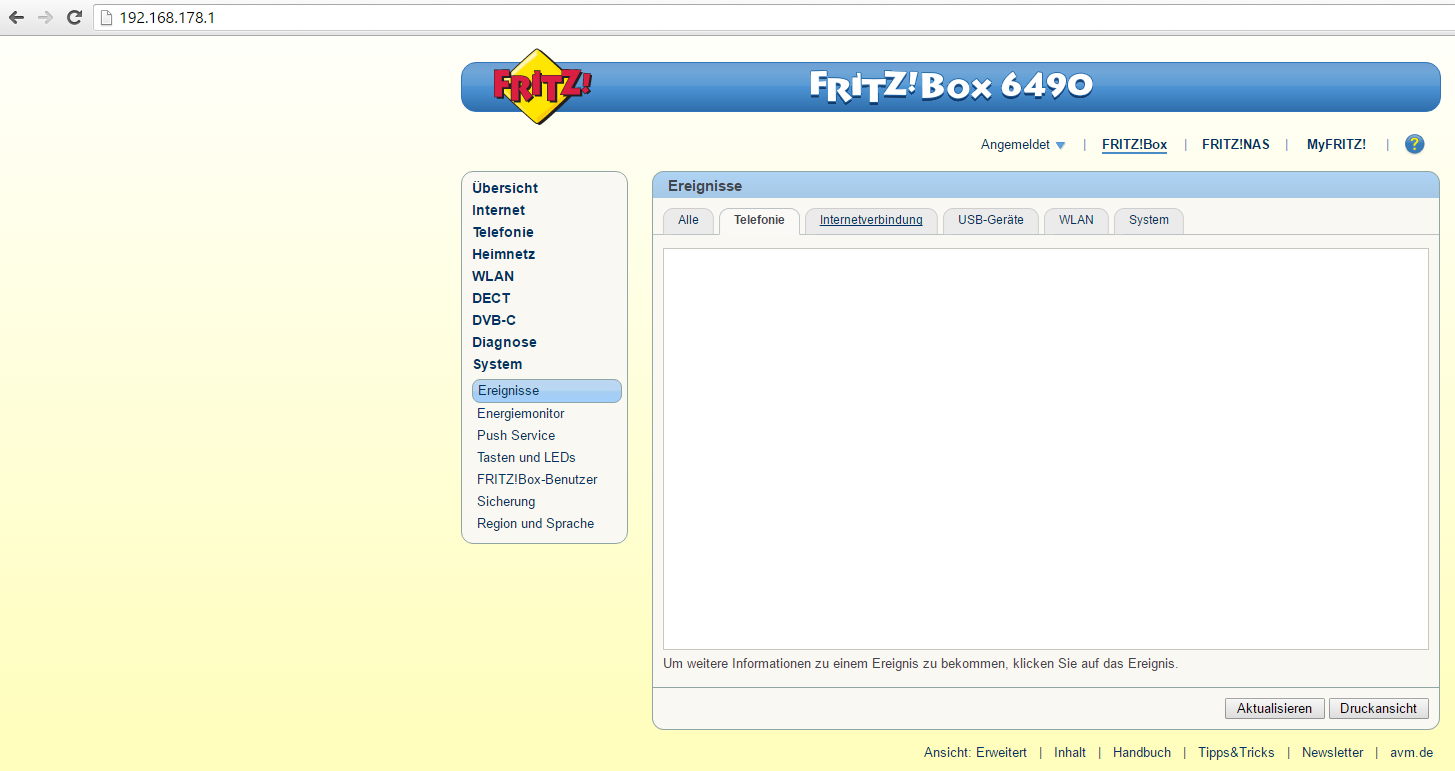Open Heimnetz menu in sidebar
1455x771 pixels.
point(503,254)
